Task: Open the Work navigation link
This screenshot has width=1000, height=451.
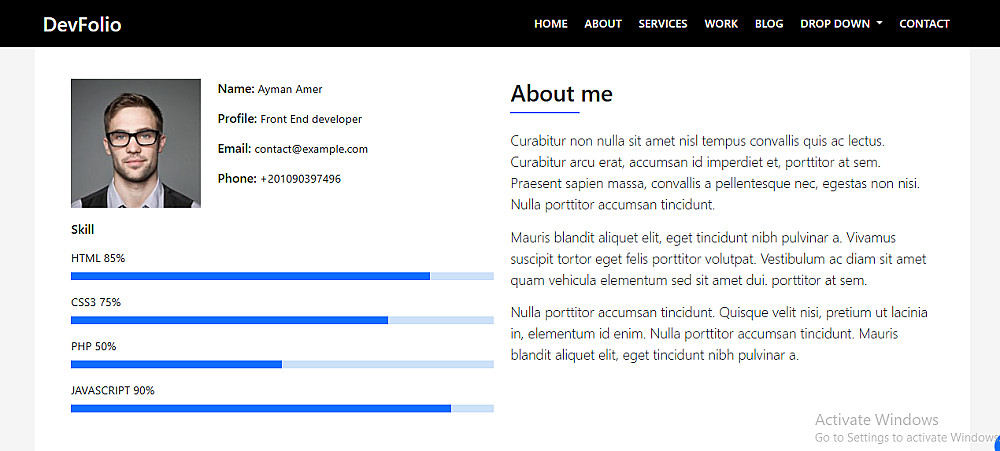Action: [x=721, y=24]
